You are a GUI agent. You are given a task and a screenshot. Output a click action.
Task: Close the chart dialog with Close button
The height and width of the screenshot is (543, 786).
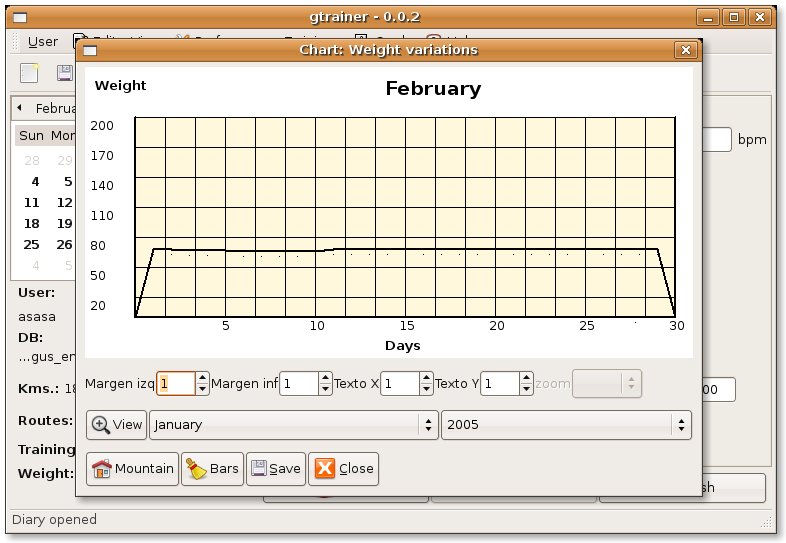pos(343,469)
